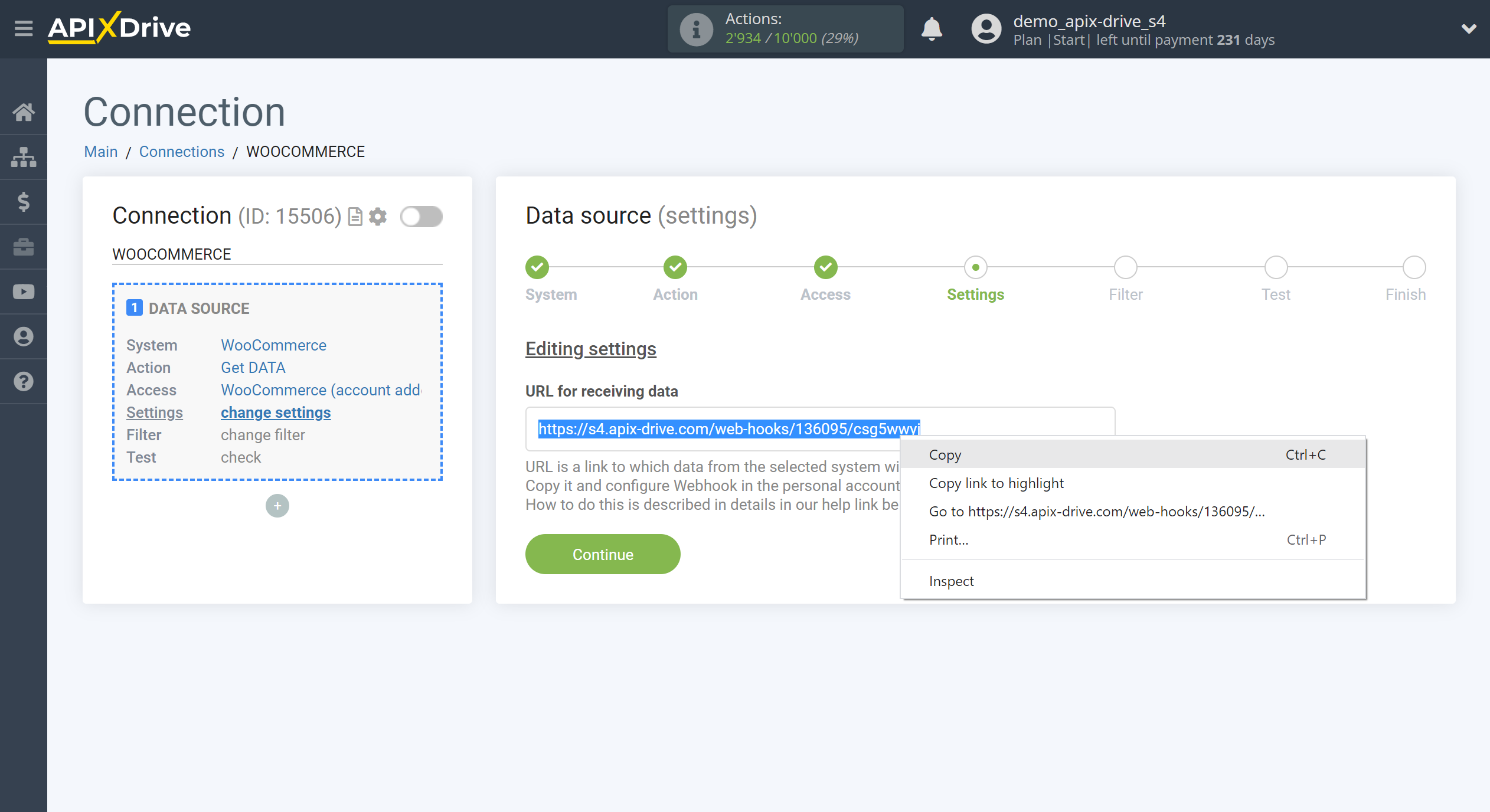
Task: Go to the Test step
Action: click(1276, 267)
